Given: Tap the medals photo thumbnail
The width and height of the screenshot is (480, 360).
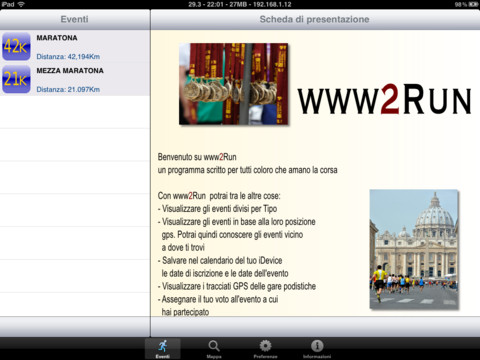Looking at the screenshot, I should pyautogui.click(x=233, y=84).
